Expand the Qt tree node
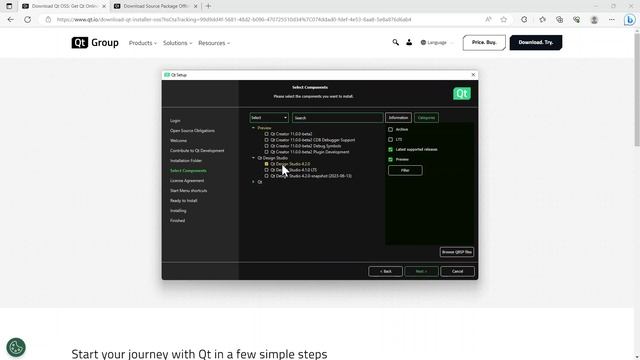640x360 pixels. point(253,182)
